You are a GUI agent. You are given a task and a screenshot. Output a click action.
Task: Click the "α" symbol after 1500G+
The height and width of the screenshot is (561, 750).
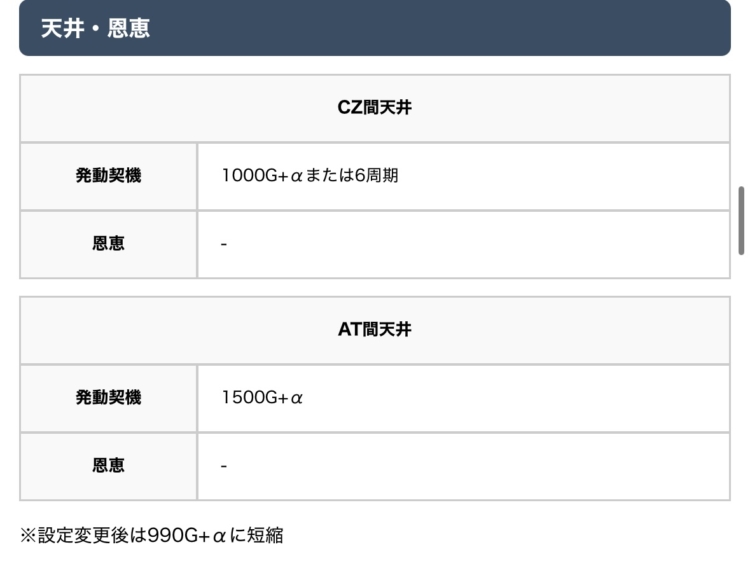(296, 398)
